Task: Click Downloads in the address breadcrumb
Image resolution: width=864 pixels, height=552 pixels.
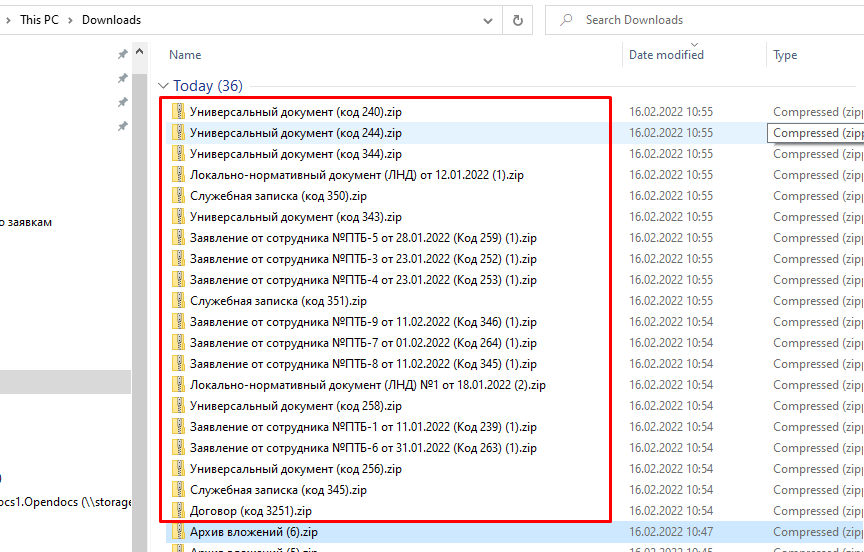Action: (x=111, y=20)
